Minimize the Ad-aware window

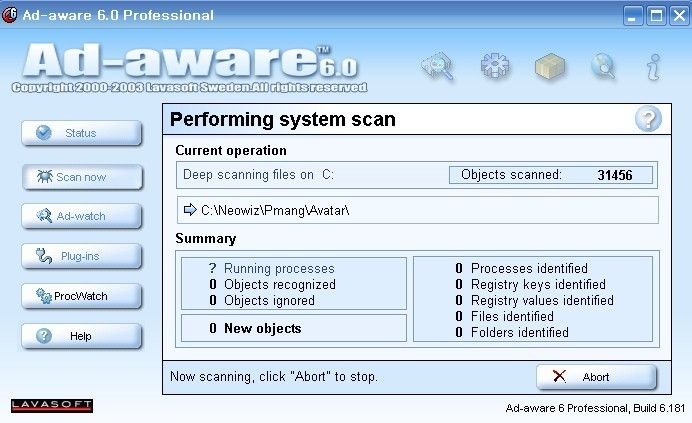[x=633, y=16]
